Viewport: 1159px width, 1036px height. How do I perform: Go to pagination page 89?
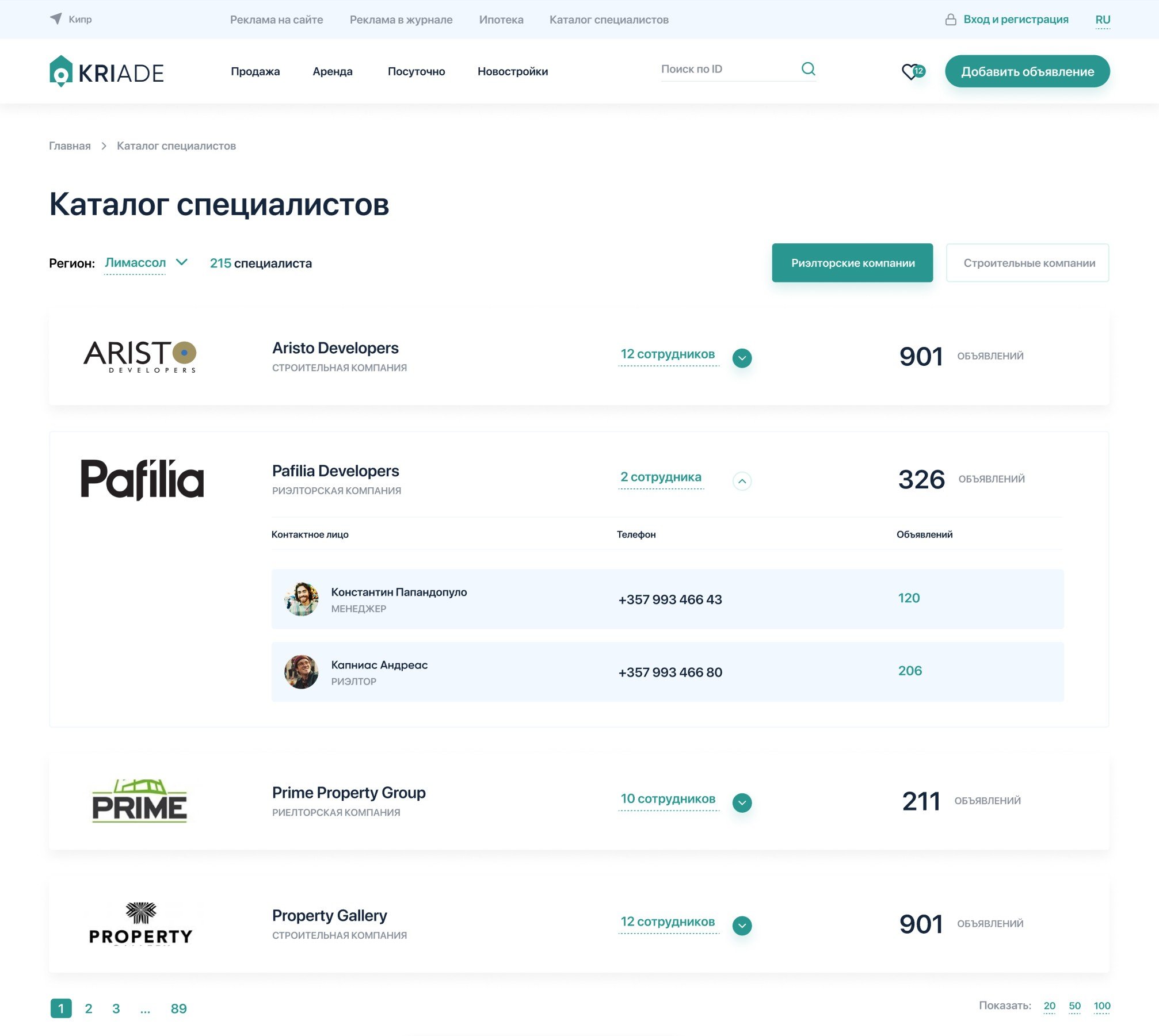178,1008
